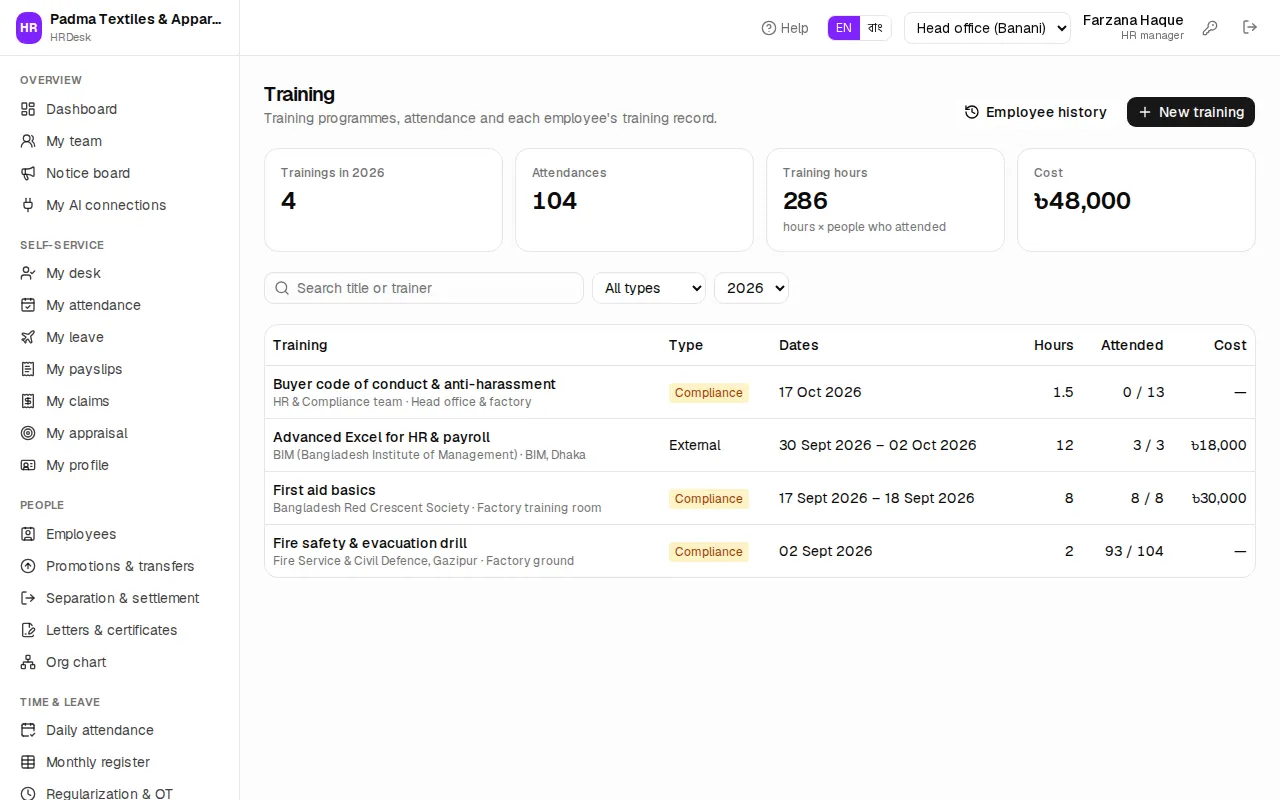Click the New training button
This screenshot has width=1280, height=800.
pos(1191,112)
